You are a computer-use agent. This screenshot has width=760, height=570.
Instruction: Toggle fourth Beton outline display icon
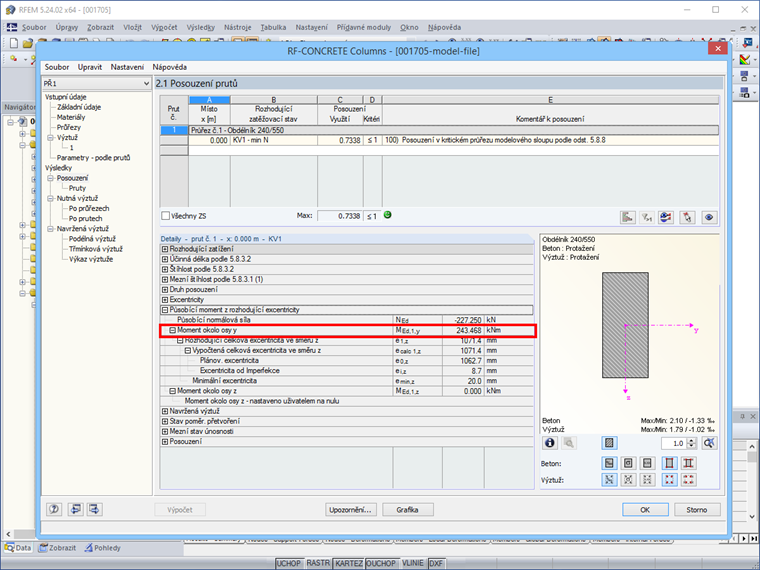(x=669, y=463)
